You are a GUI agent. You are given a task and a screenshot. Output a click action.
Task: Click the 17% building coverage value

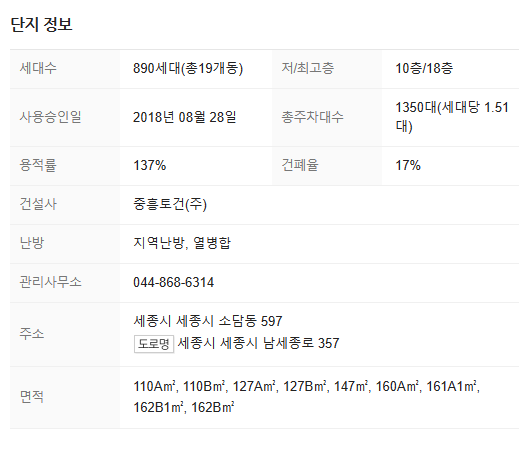[x=408, y=166]
